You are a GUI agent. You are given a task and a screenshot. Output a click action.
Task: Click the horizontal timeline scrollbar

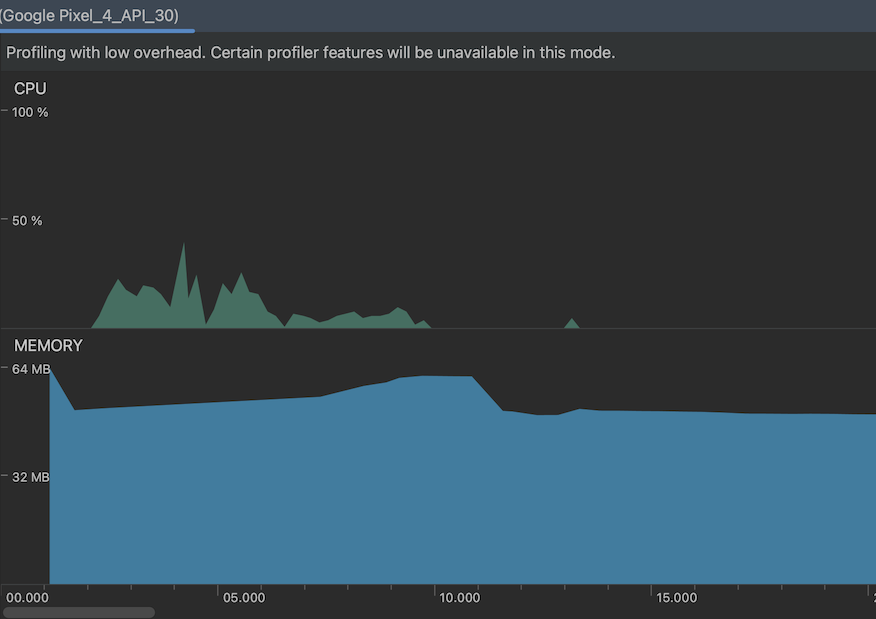(x=80, y=611)
